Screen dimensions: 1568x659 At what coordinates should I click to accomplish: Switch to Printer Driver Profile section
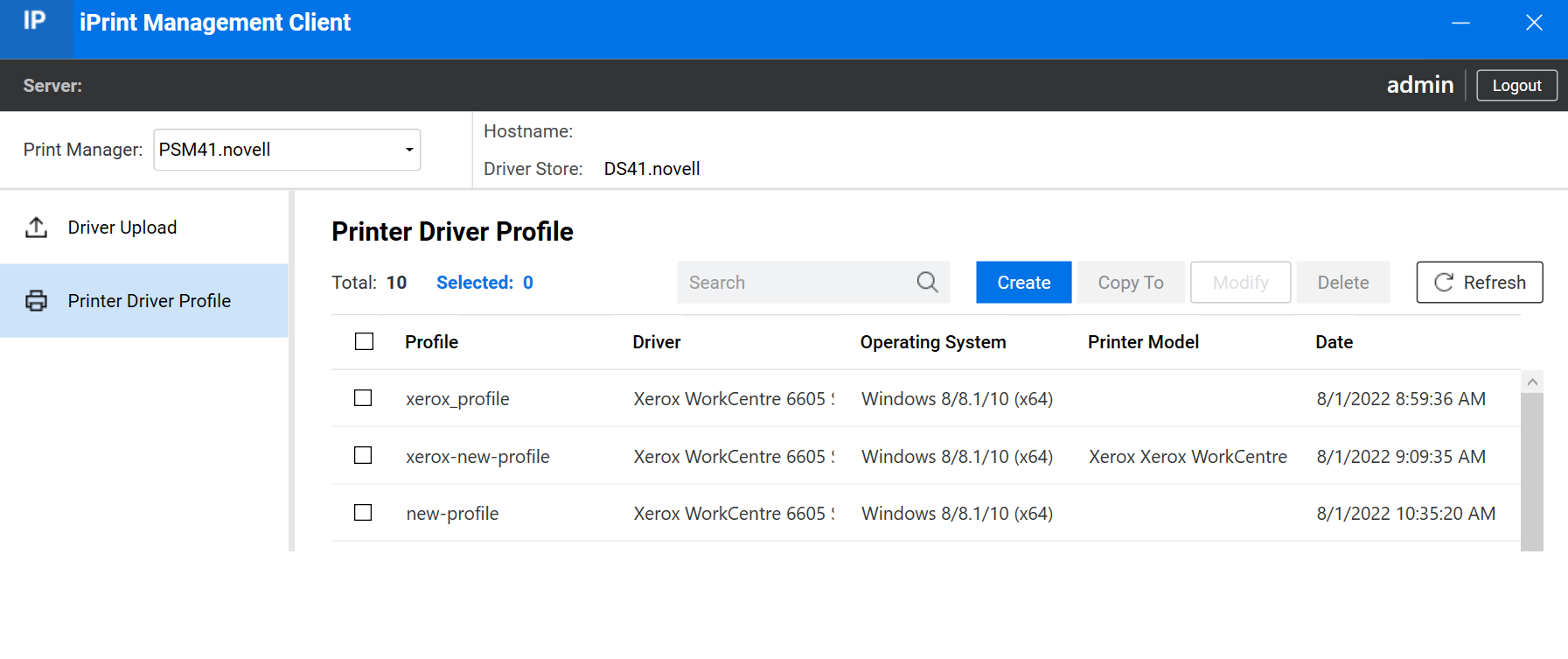click(x=149, y=301)
